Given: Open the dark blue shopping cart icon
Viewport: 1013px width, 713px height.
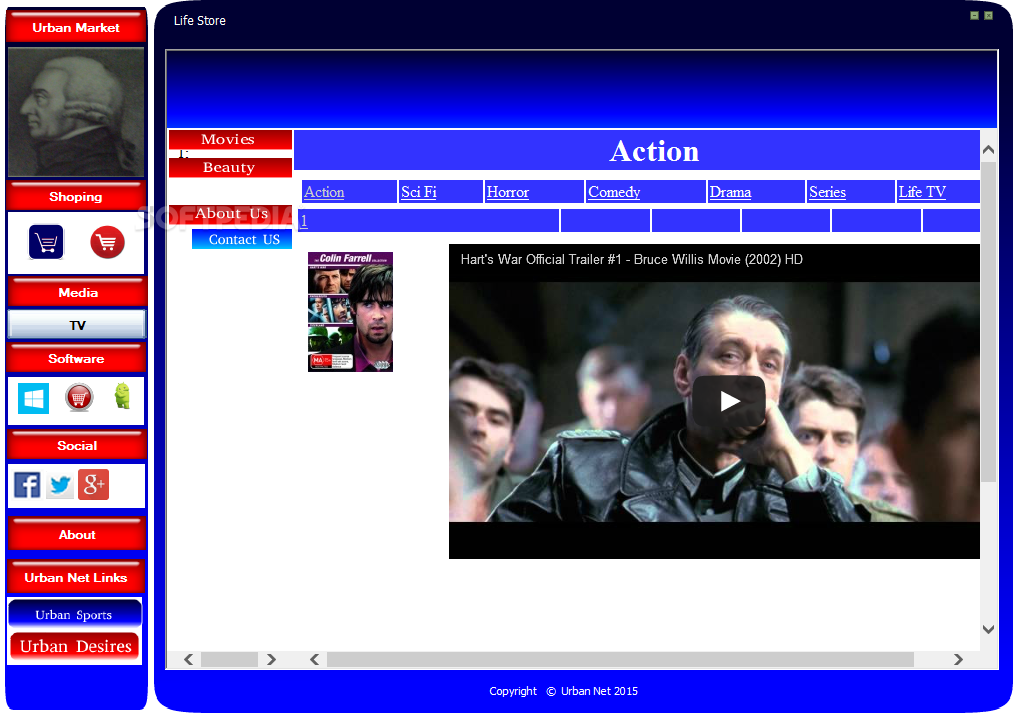Looking at the screenshot, I should point(46,242).
